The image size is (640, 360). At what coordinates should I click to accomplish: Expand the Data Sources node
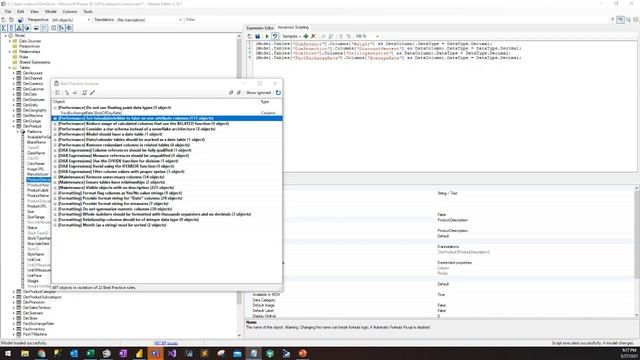pyautogui.click(x=10, y=41)
